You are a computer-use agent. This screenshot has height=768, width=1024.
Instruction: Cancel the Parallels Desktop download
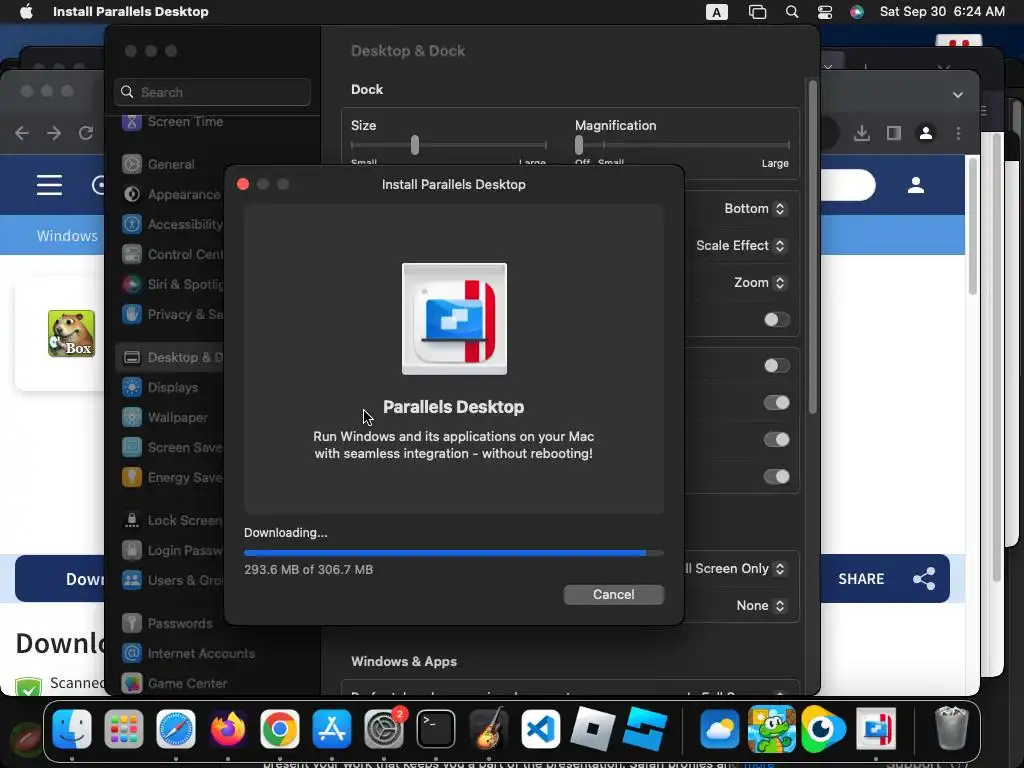click(613, 594)
